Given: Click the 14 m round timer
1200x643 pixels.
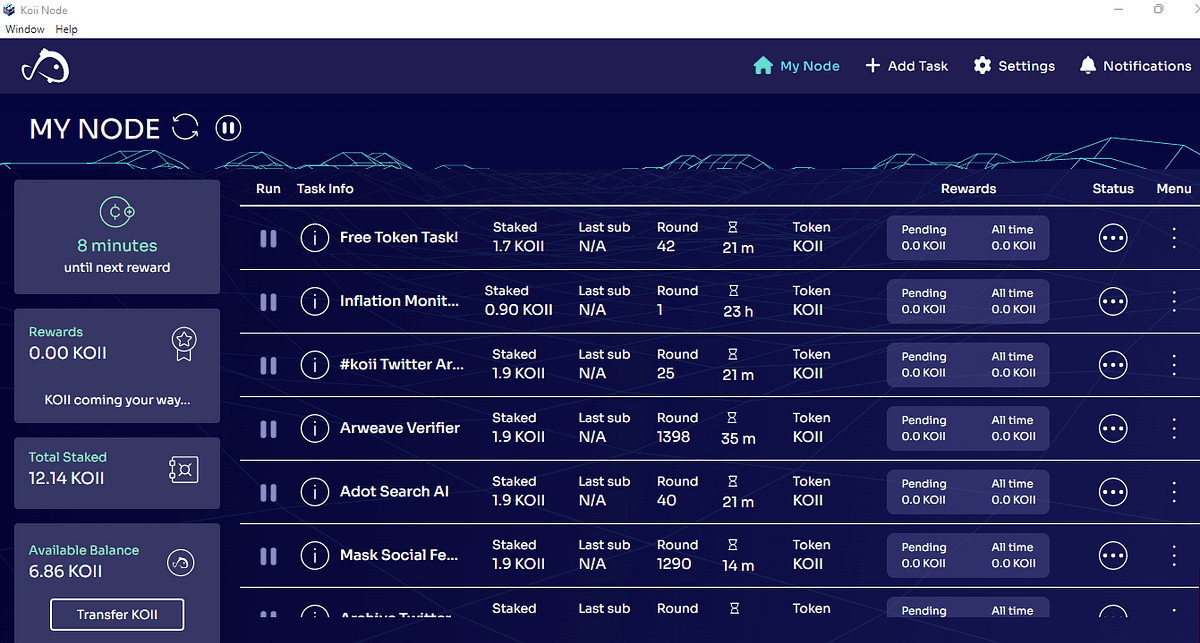Looking at the screenshot, I should click(738, 565).
